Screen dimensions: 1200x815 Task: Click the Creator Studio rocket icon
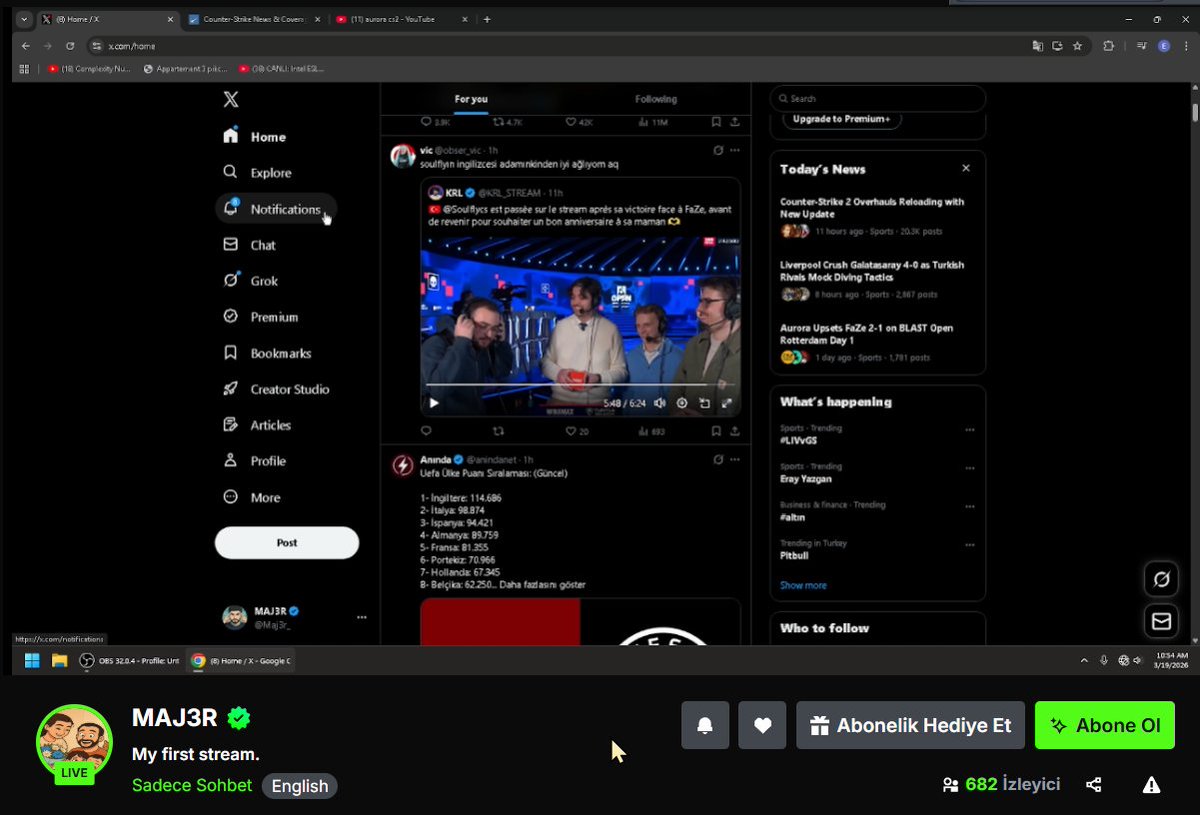(x=231, y=389)
